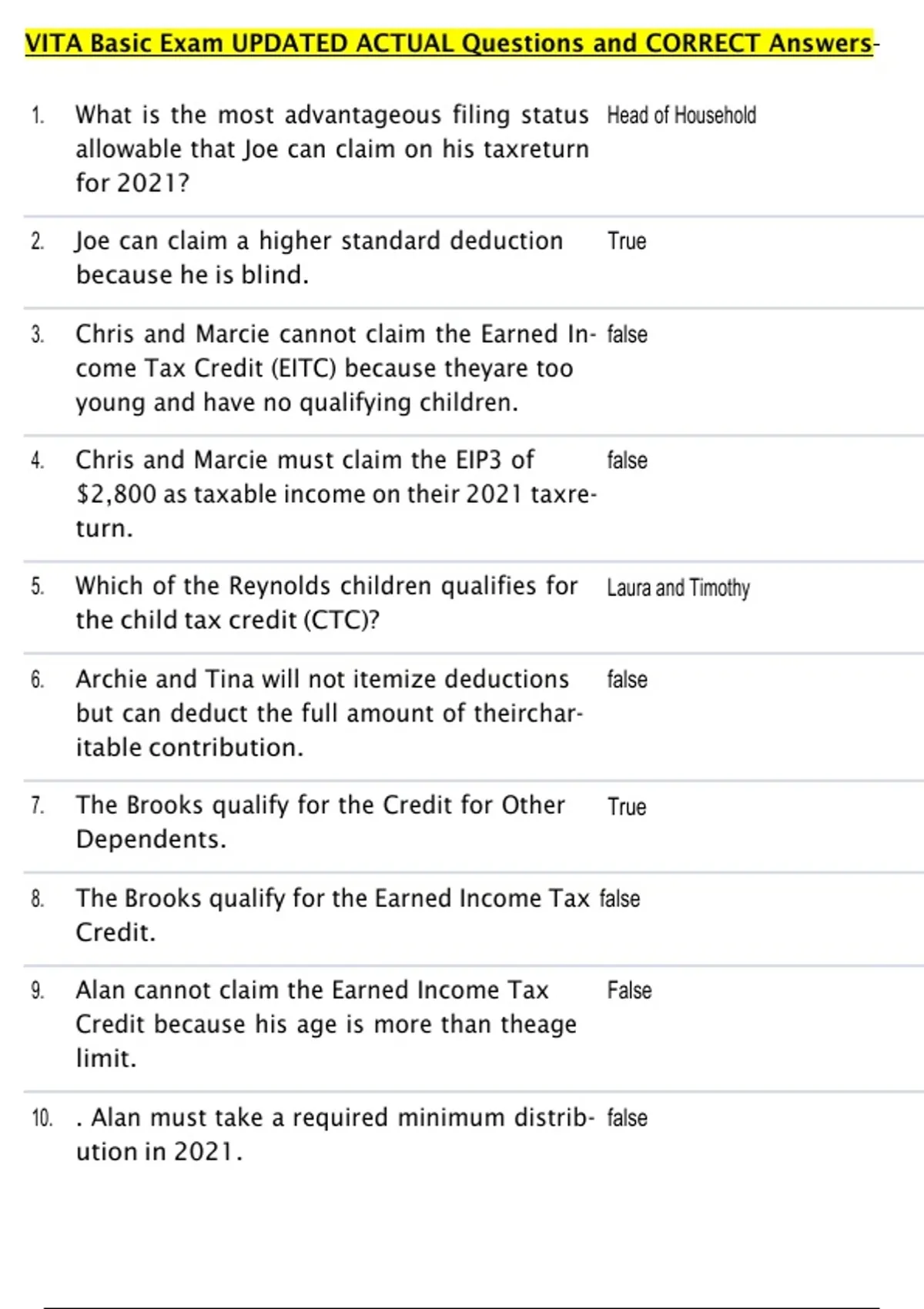Select the "false" answer for question 8
The height and width of the screenshot is (1309, 924).
620,899
